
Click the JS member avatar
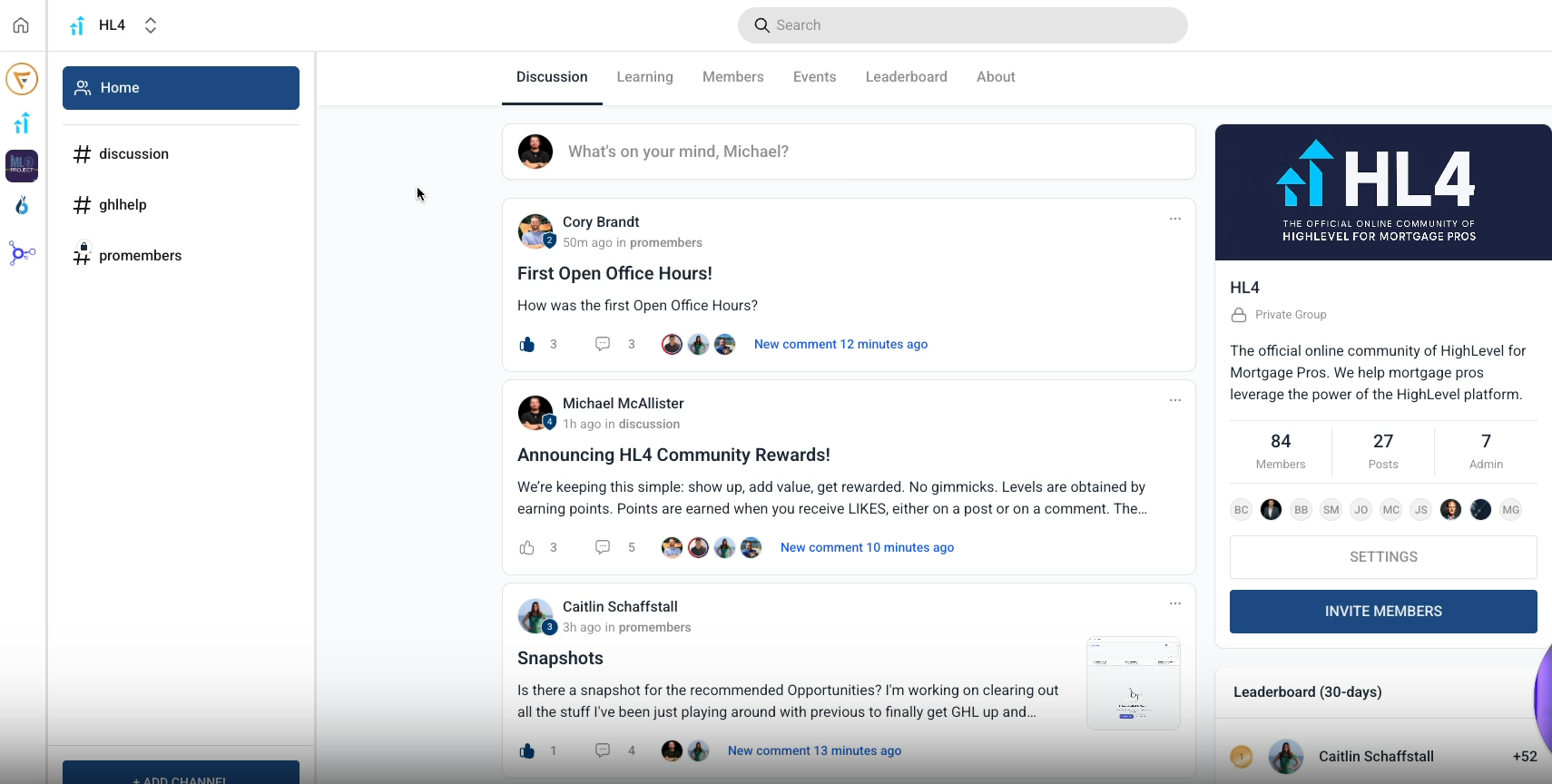1421,510
